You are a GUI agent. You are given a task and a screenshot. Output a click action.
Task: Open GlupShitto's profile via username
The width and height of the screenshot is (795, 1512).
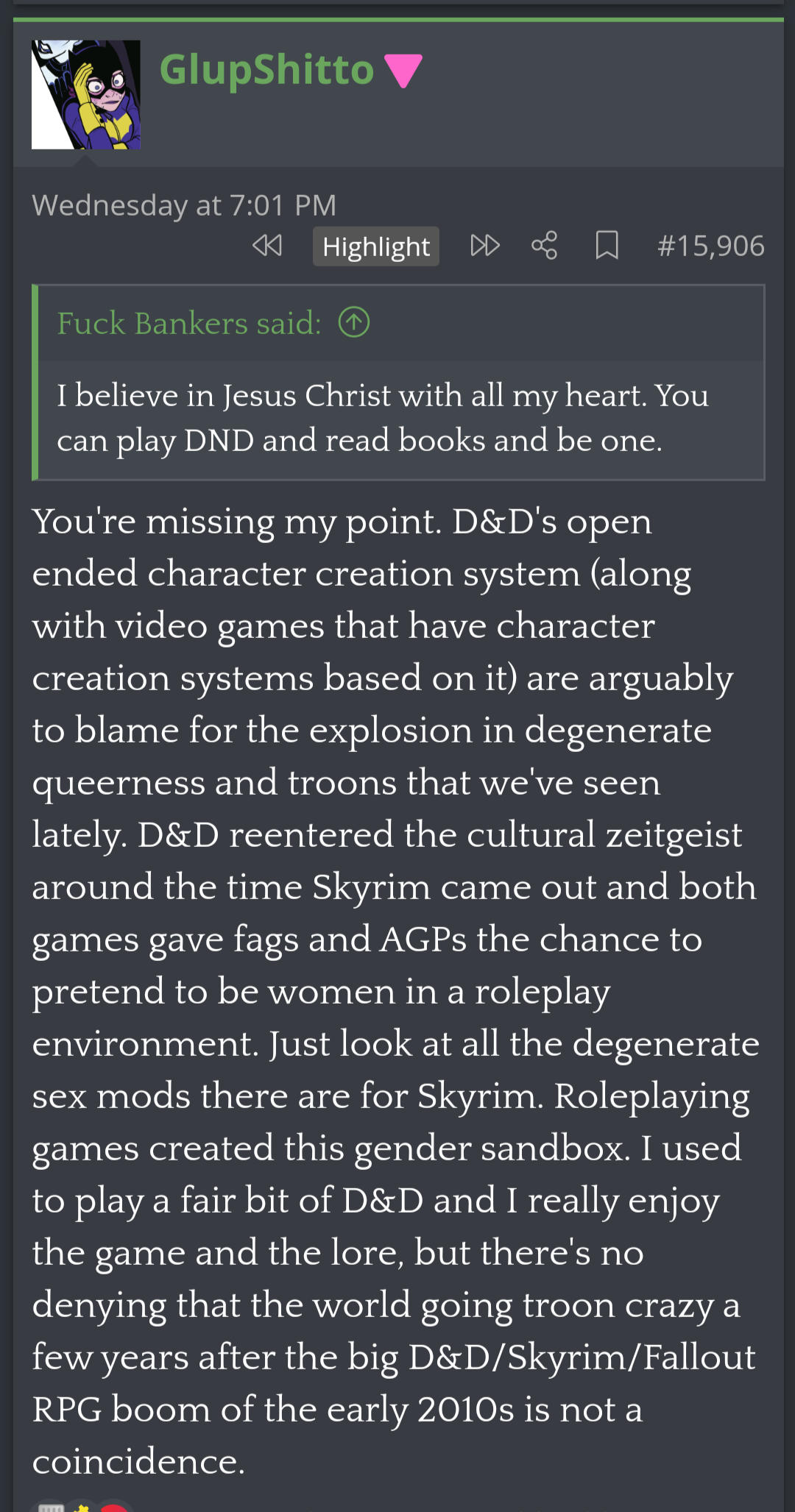[266, 70]
